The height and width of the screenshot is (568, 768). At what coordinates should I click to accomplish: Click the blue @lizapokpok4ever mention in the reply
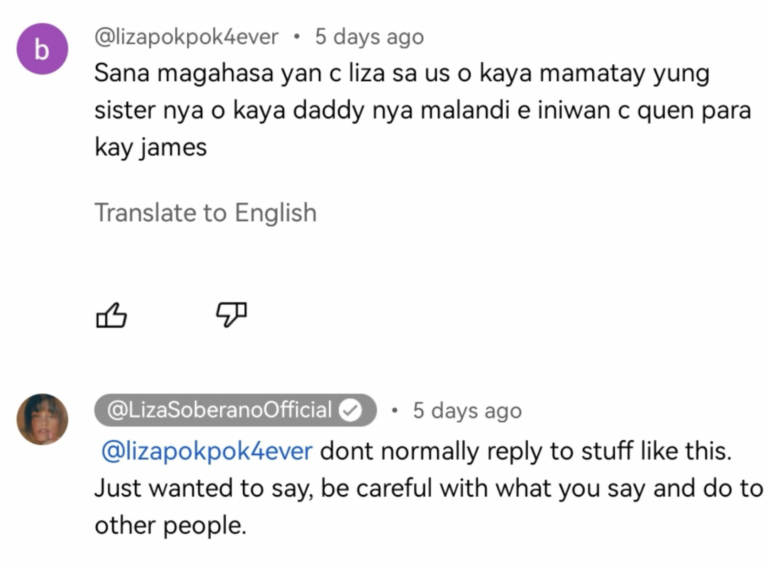207,451
